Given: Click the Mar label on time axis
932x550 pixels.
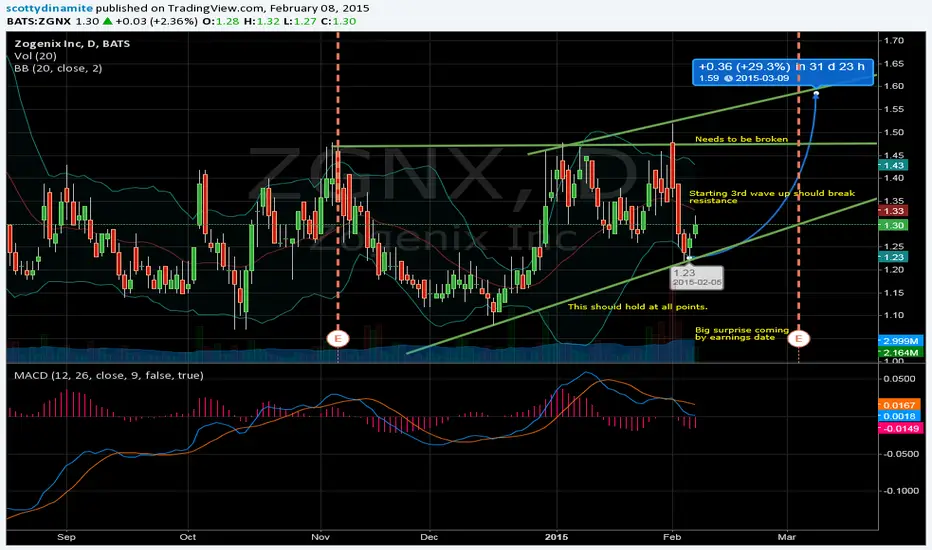Looking at the screenshot, I should (x=787, y=537).
